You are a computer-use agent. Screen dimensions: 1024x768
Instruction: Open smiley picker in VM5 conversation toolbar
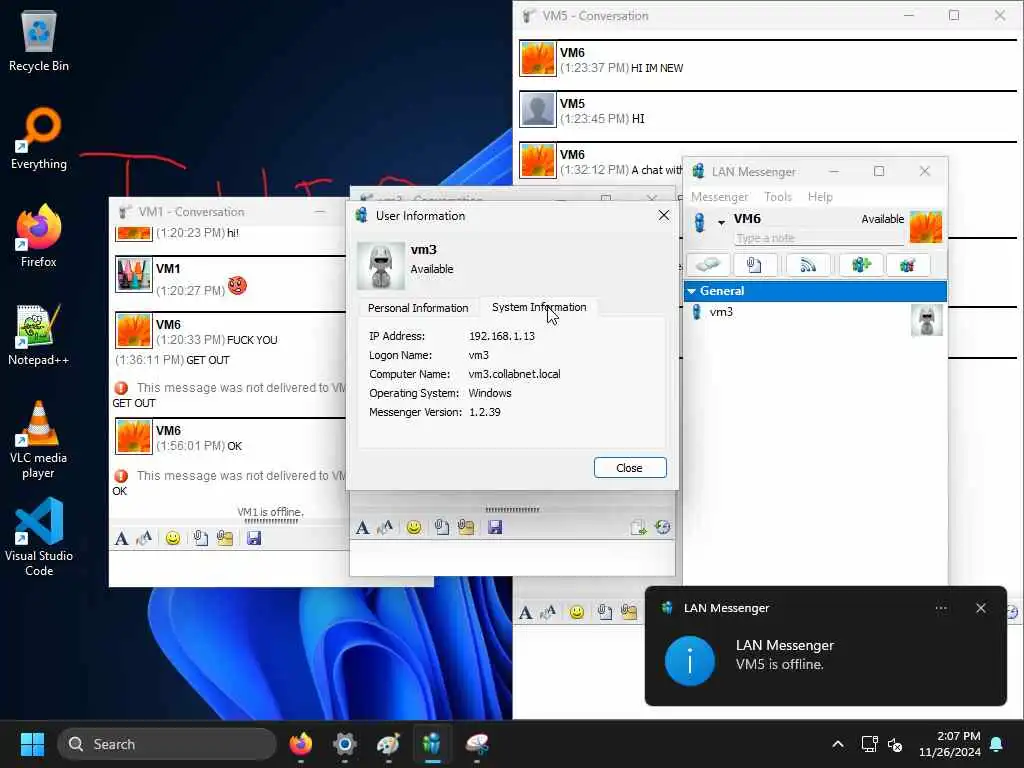tap(577, 613)
